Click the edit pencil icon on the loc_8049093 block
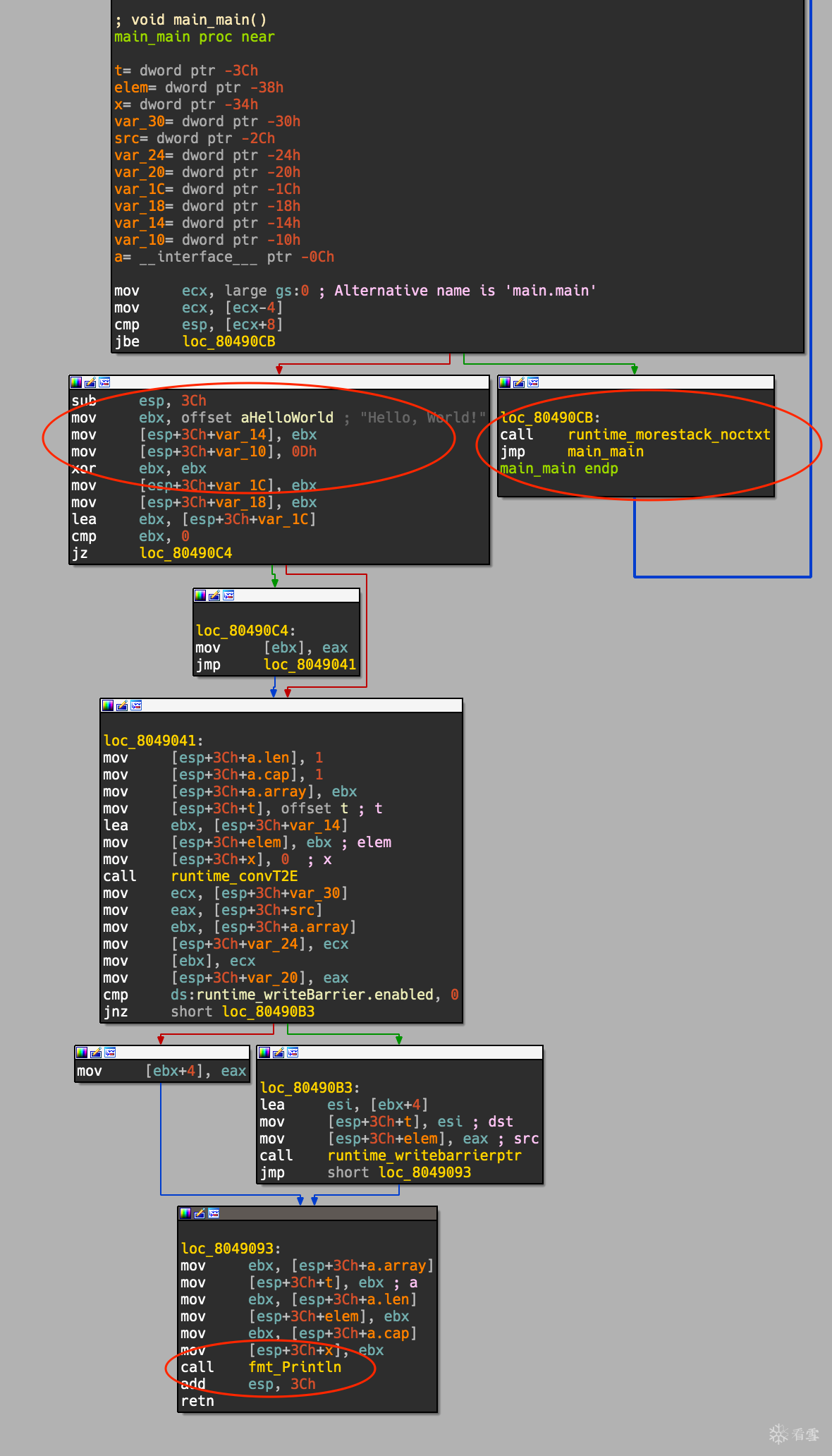 tap(200, 1213)
